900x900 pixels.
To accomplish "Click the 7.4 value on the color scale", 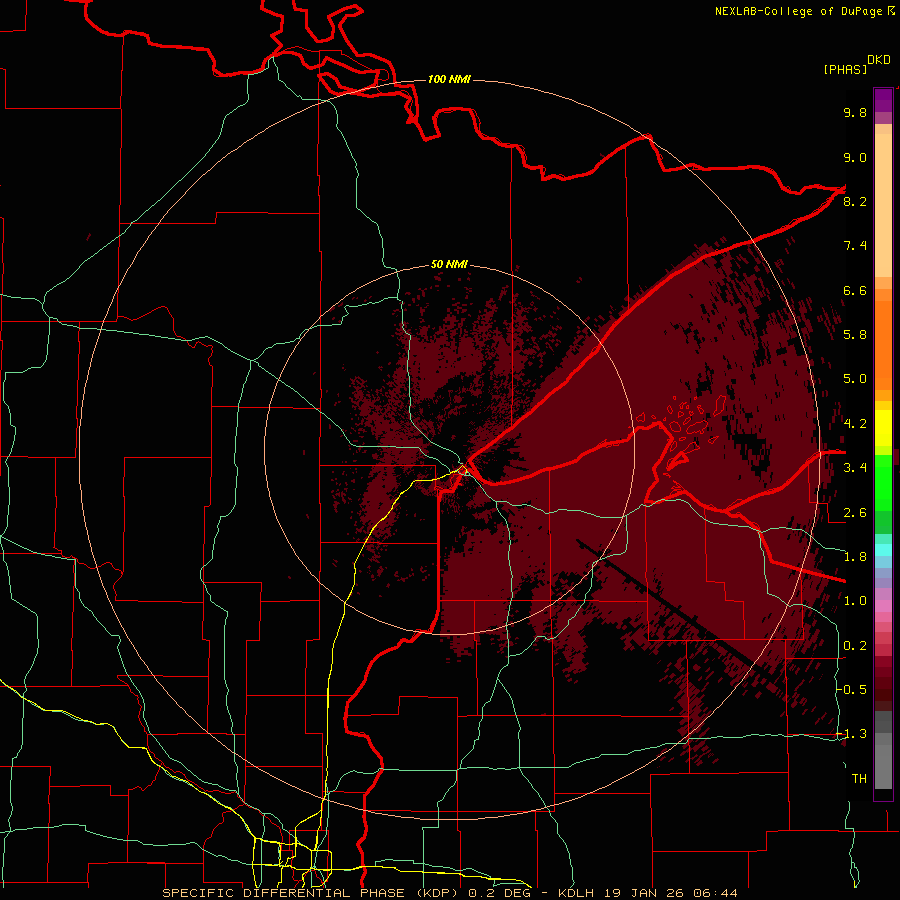I will coord(855,246).
